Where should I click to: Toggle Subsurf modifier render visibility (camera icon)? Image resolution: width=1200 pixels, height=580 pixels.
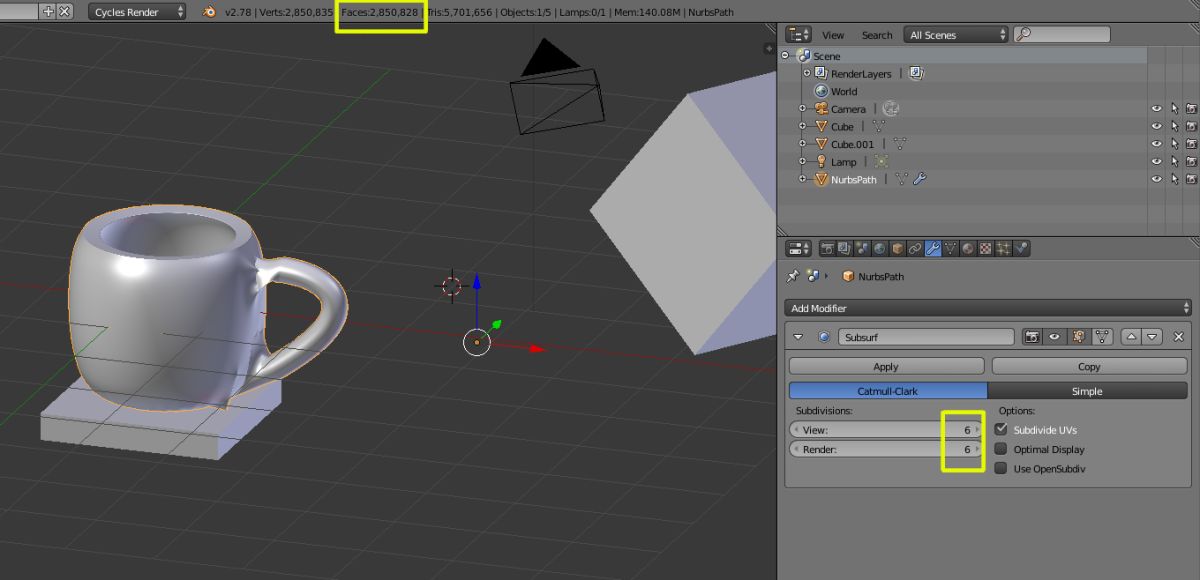[x=1032, y=337]
